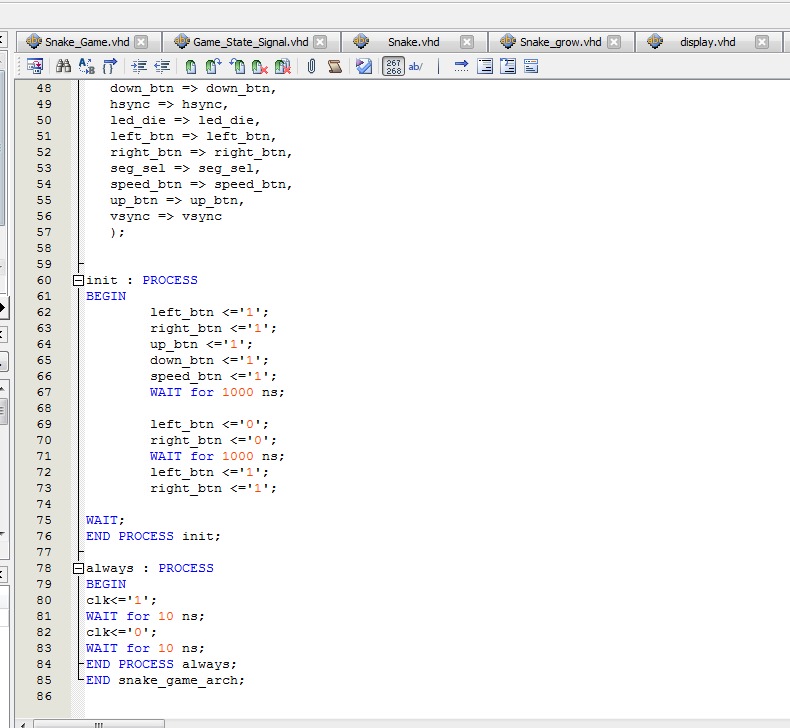790x728 pixels.
Task: Collapse the init PROCESS code block
Action: pos(78,281)
